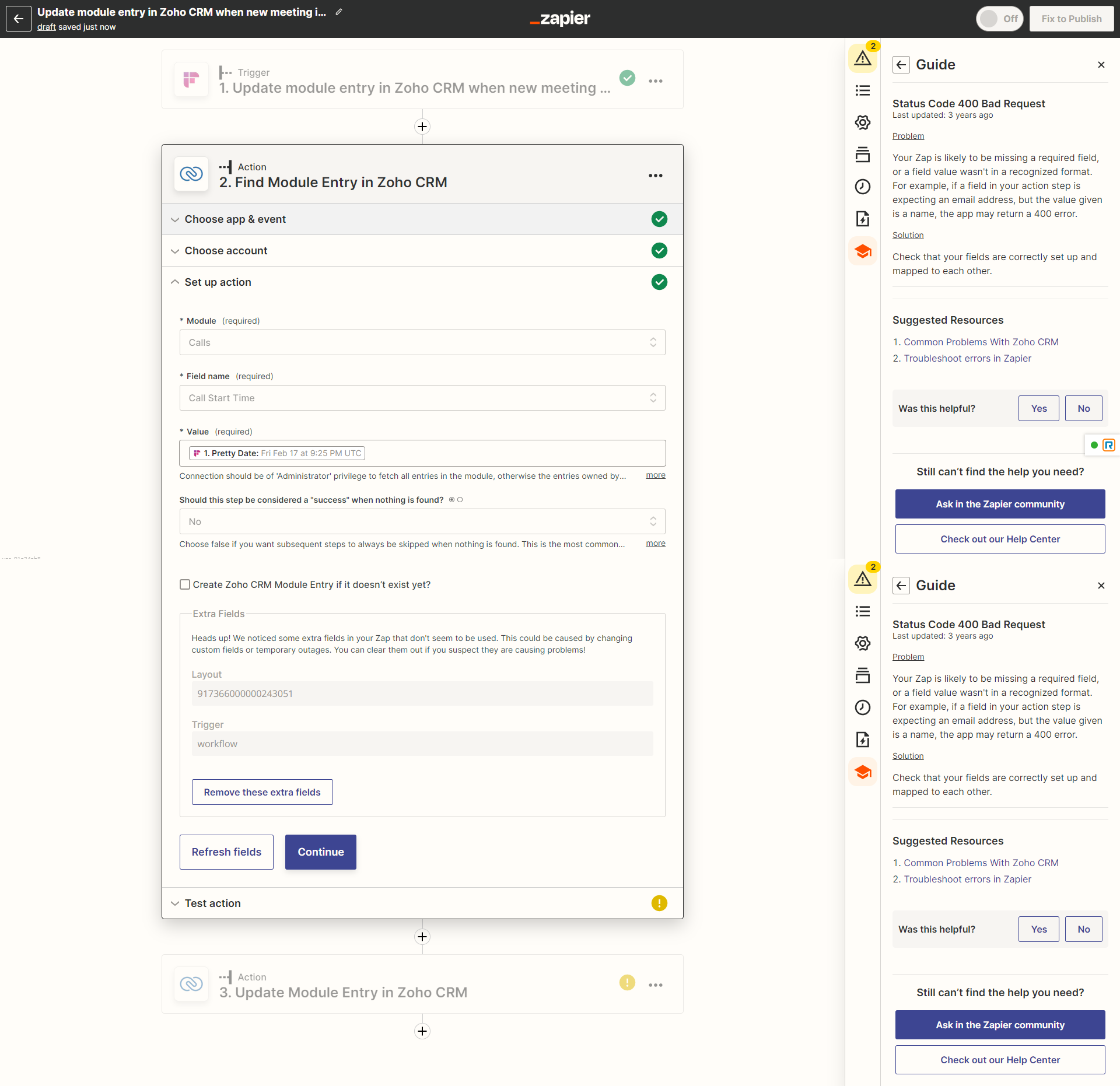Viewport: 1120px width, 1086px height.
Task: Open lower sidebar versions stack icon
Action: click(x=863, y=675)
